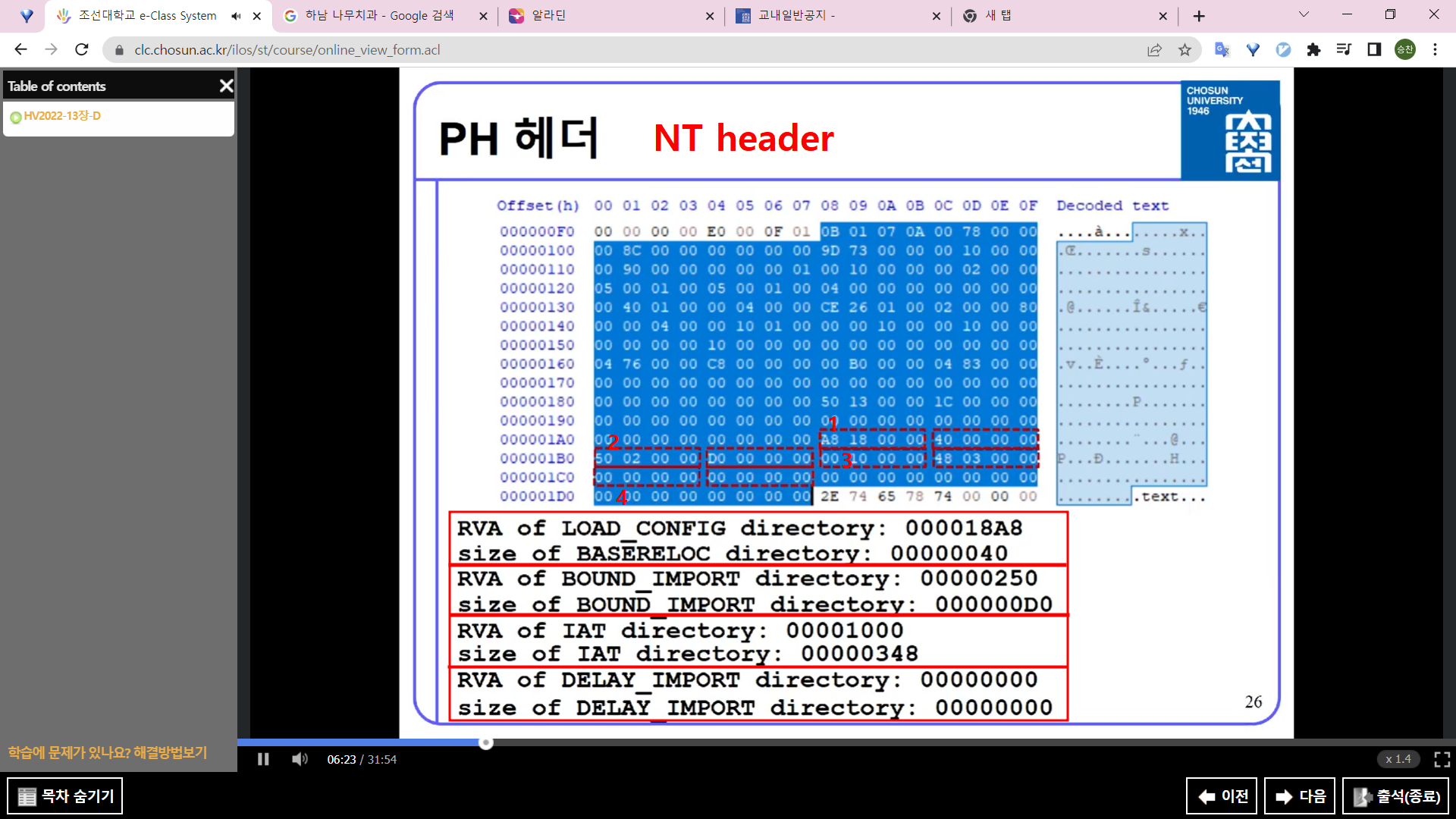
Task: Click the address bar URL
Action: (287, 50)
